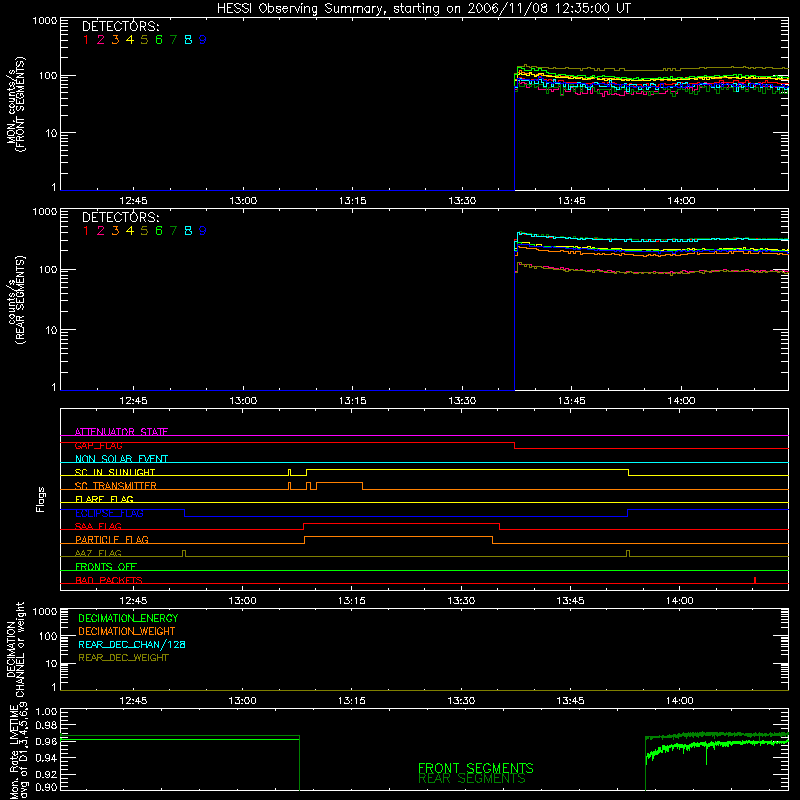Viewport: 800px width, 800px height.
Task: Click the 0.92 tick on livetime axis
Action: click(x=45, y=774)
